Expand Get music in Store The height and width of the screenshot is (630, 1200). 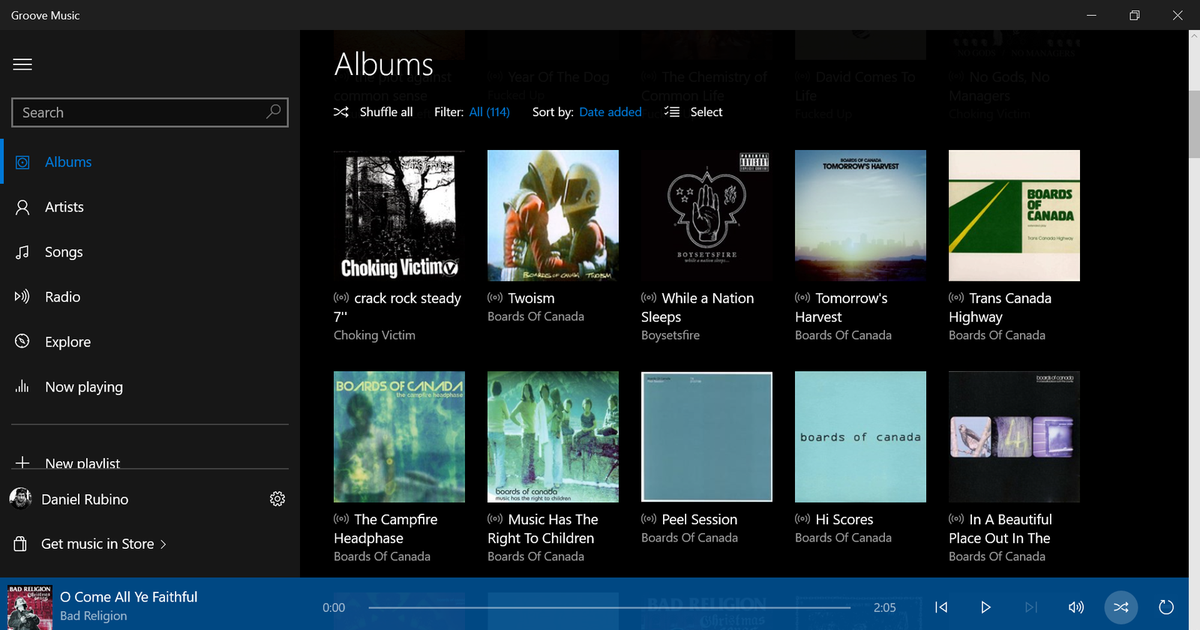[x=103, y=544]
